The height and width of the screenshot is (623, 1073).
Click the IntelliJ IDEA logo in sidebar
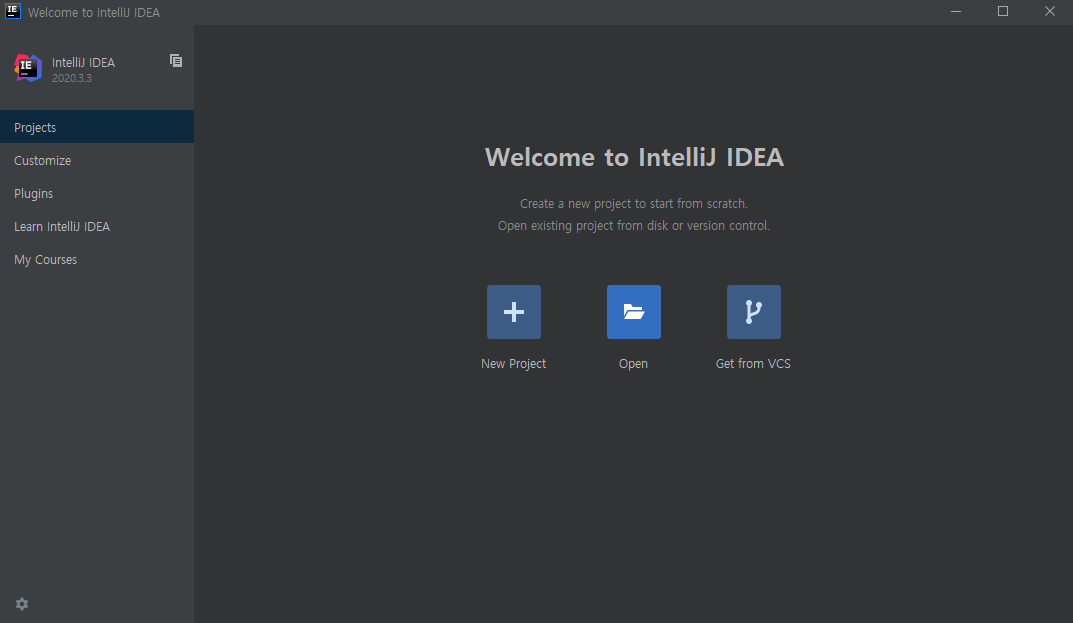coord(28,68)
